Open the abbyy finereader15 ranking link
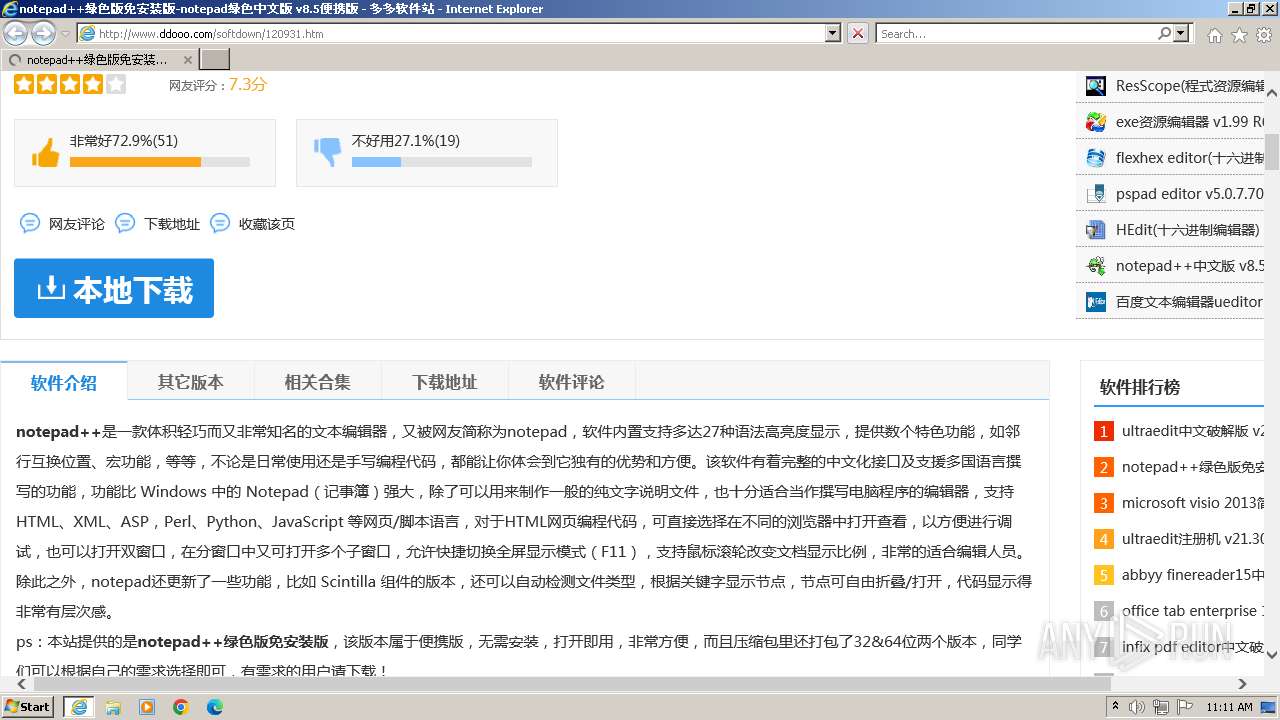1280x720 pixels. pos(1193,575)
